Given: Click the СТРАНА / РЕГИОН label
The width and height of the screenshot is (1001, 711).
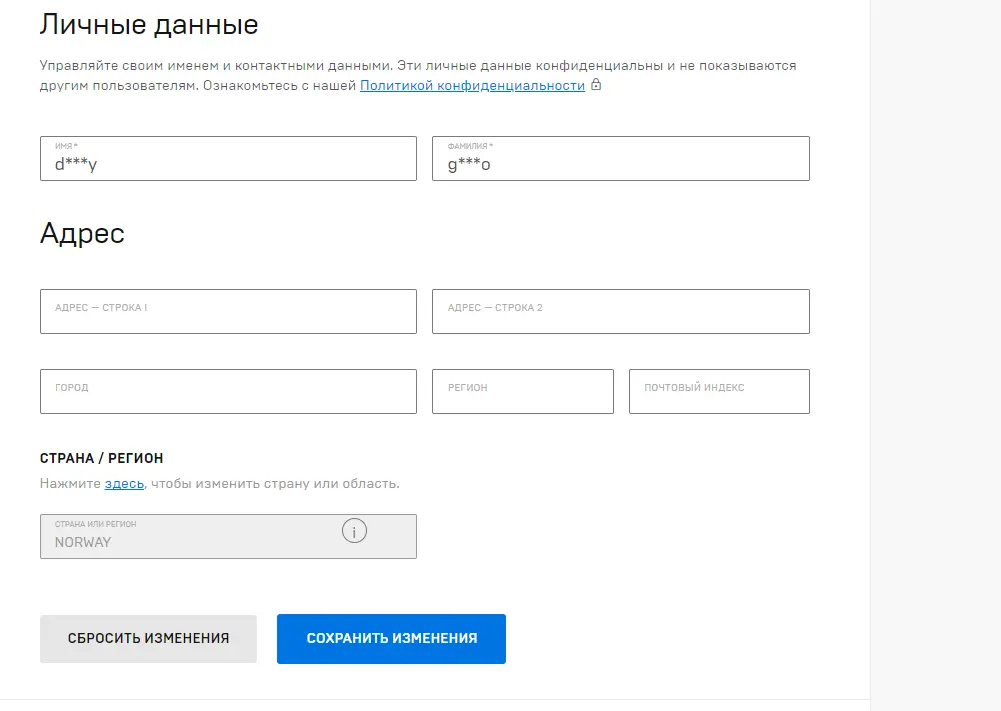Looking at the screenshot, I should click(102, 458).
